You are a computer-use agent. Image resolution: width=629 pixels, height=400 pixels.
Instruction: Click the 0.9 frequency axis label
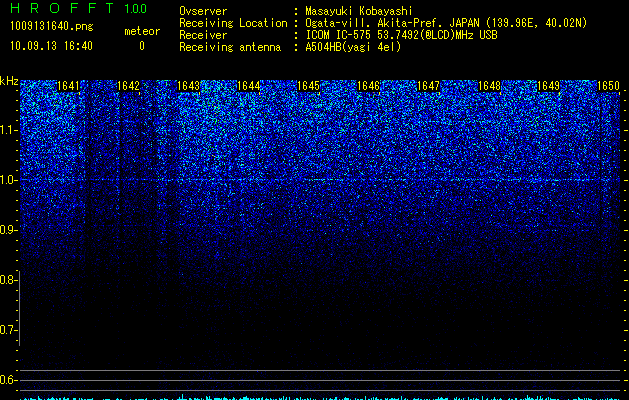tap(8, 230)
